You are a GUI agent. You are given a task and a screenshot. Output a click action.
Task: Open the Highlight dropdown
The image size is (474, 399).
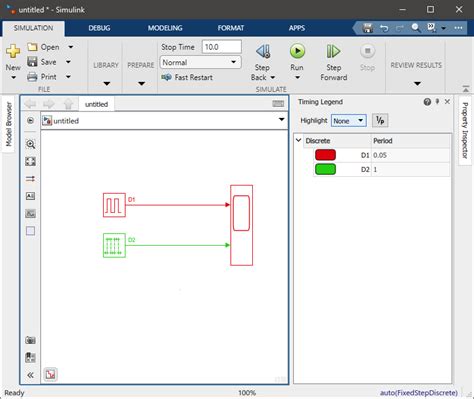click(349, 121)
